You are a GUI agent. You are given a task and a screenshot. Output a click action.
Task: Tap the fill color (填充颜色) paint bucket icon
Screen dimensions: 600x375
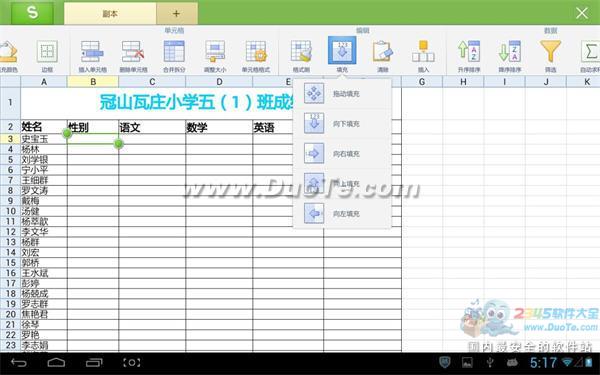click(8, 52)
